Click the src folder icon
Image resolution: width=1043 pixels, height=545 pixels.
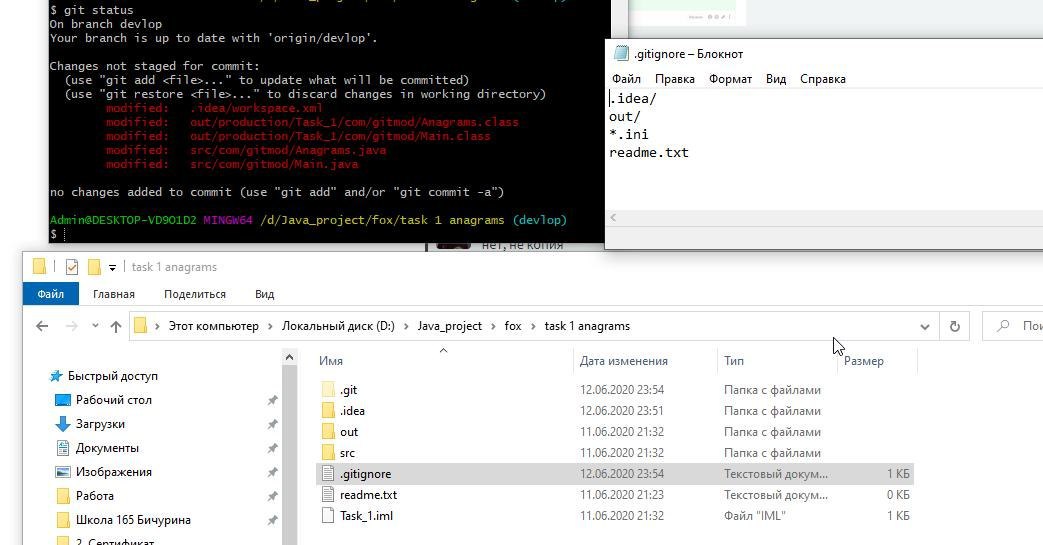(328, 453)
